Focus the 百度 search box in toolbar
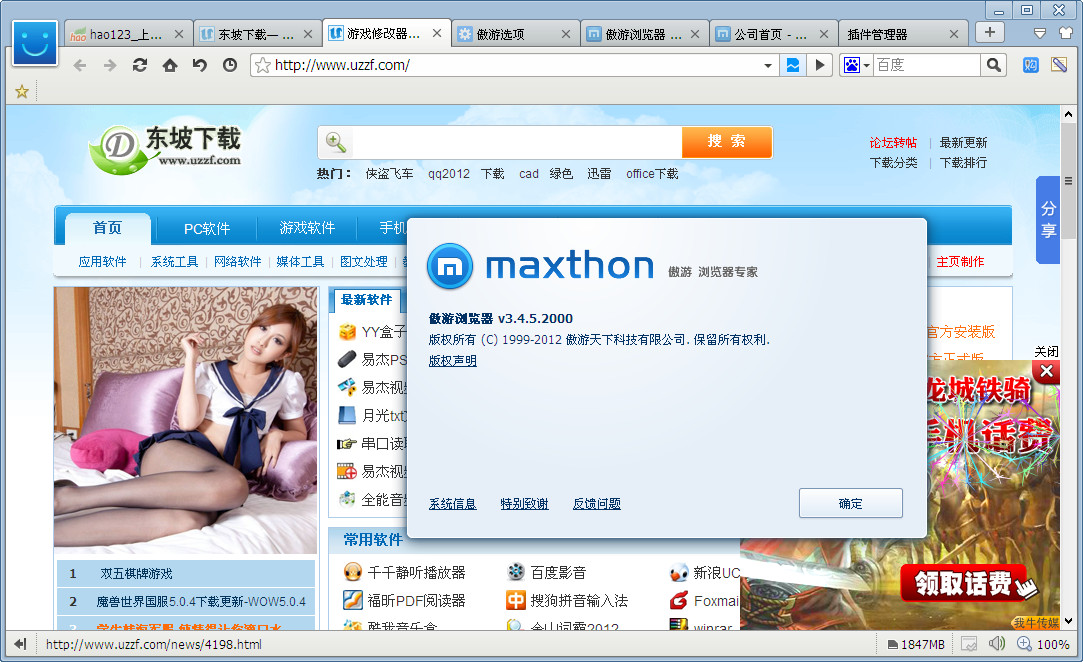 926,65
